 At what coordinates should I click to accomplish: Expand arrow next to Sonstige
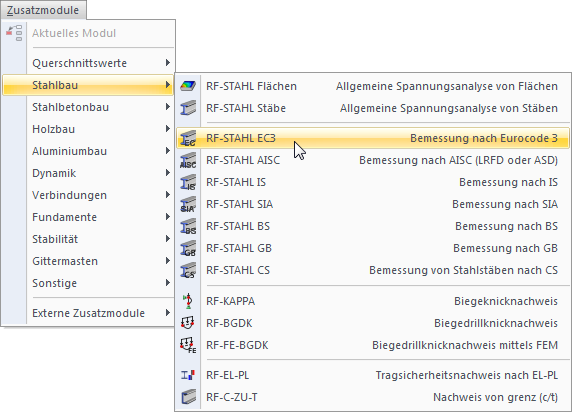(x=167, y=282)
